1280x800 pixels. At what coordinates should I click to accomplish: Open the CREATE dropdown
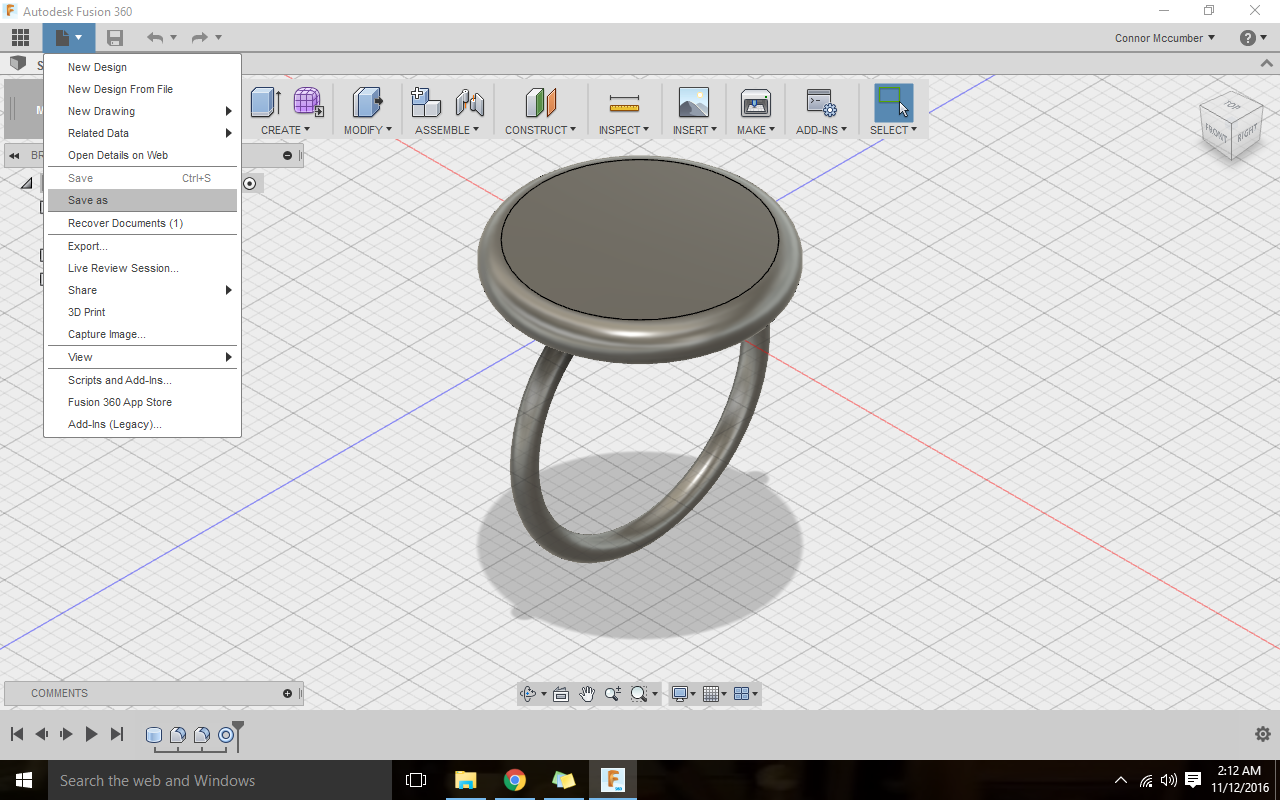pos(285,130)
